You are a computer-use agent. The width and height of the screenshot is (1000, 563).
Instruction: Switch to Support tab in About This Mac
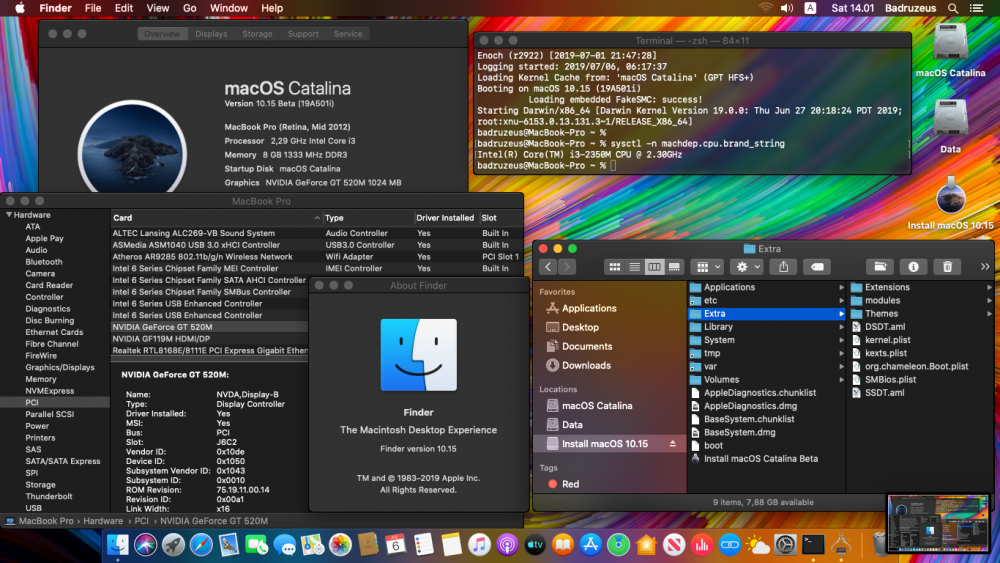click(303, 34)
